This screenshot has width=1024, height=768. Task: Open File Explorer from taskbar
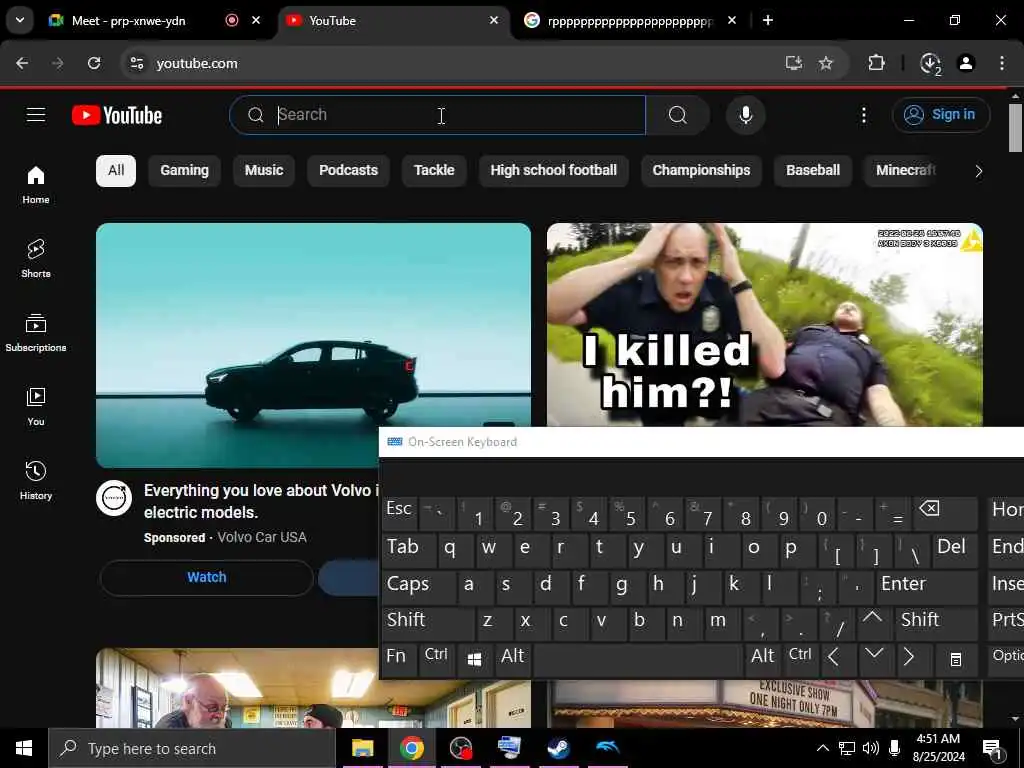(362, 748)
